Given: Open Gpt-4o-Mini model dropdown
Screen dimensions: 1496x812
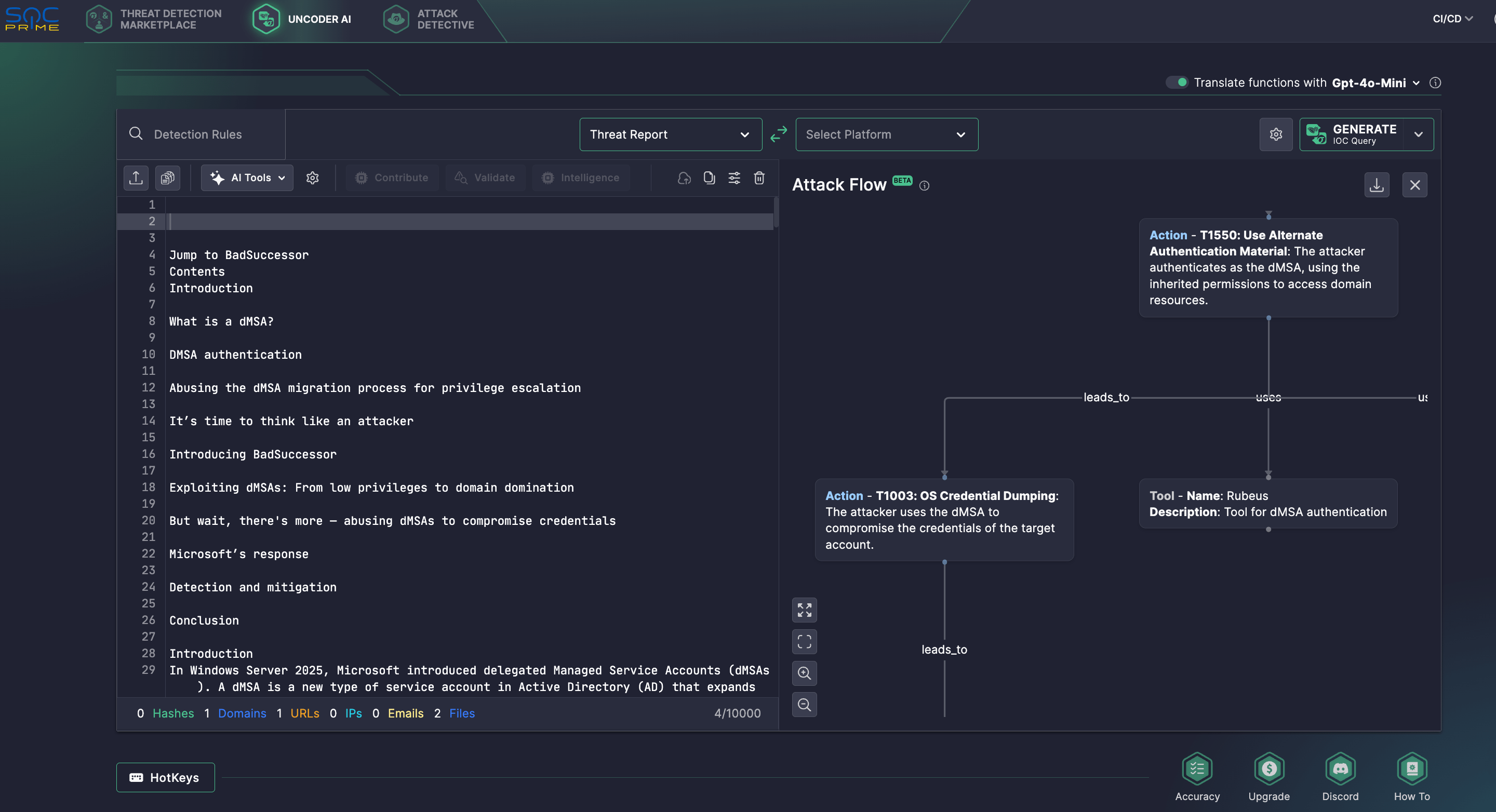Looking at the screenshot, I should pos(1375,83).
